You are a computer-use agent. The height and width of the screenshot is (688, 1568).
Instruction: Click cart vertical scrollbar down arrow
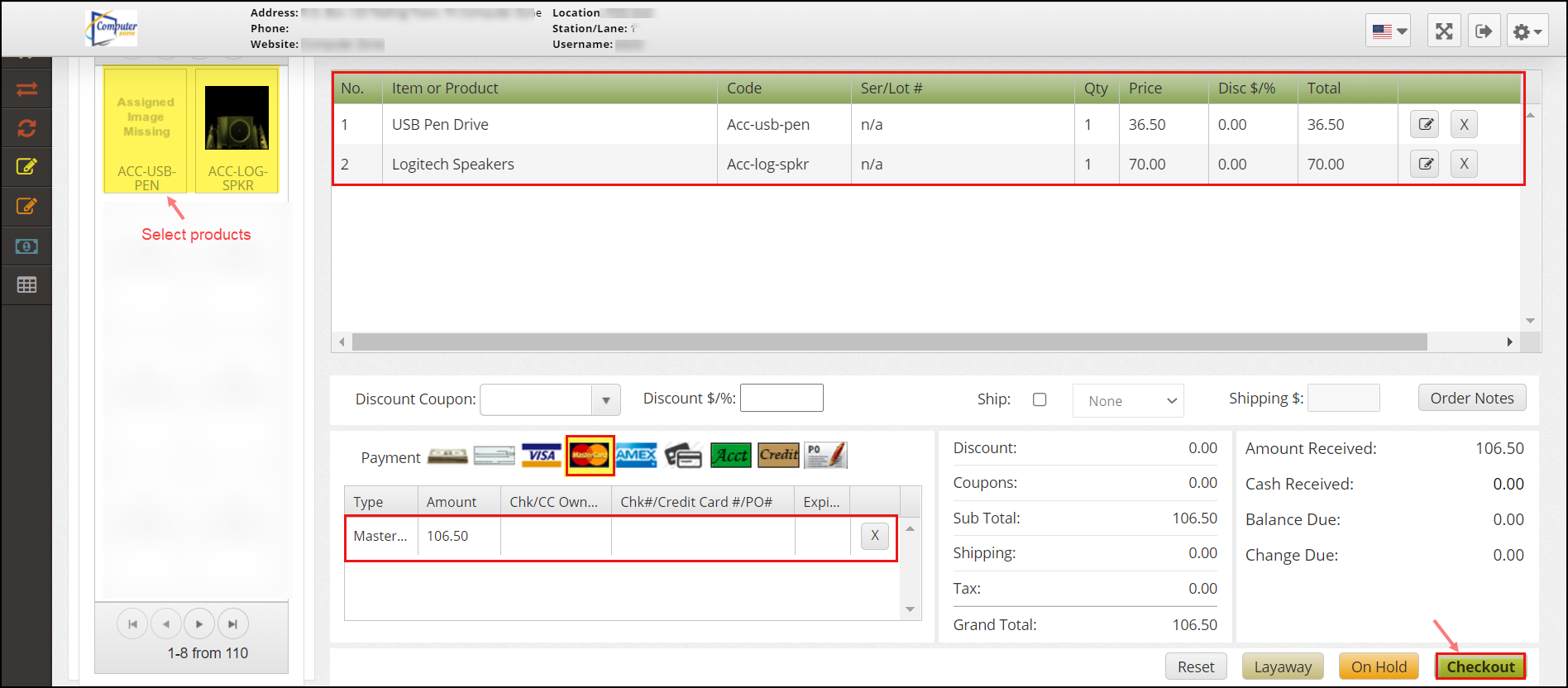click(x=1530, y=321)
